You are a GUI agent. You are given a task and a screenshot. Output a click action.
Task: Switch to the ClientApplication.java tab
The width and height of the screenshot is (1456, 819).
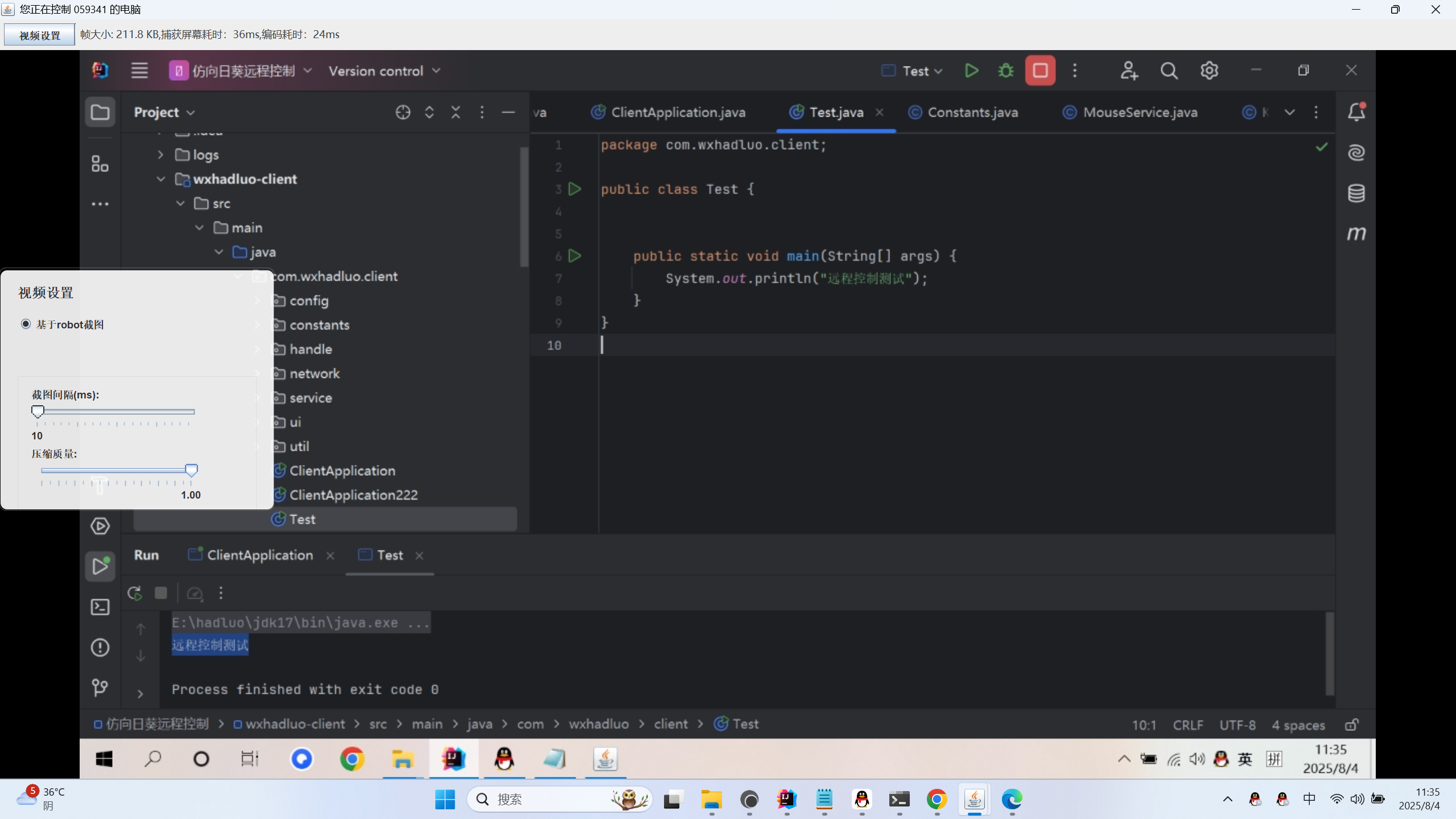click(x=678, y=112)
